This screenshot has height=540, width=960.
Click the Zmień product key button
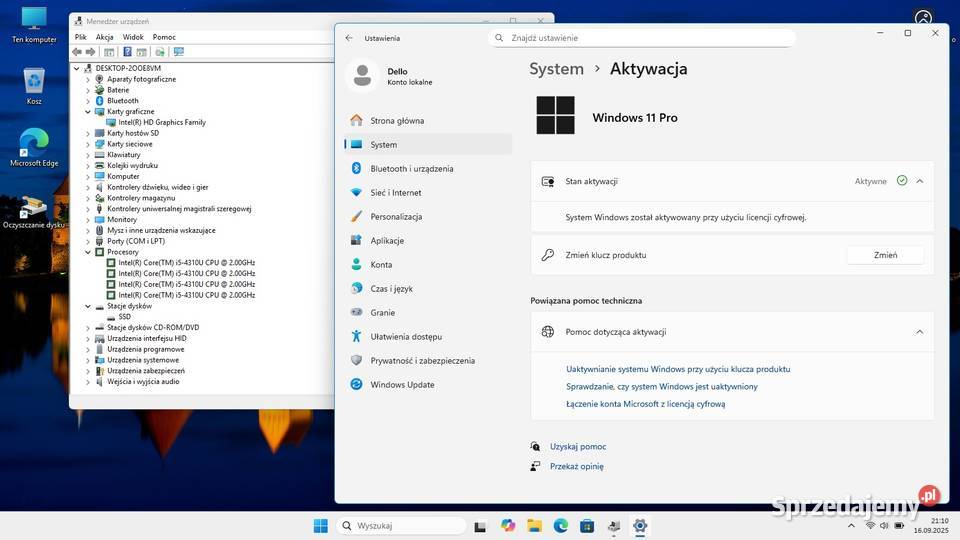point(885,255)
